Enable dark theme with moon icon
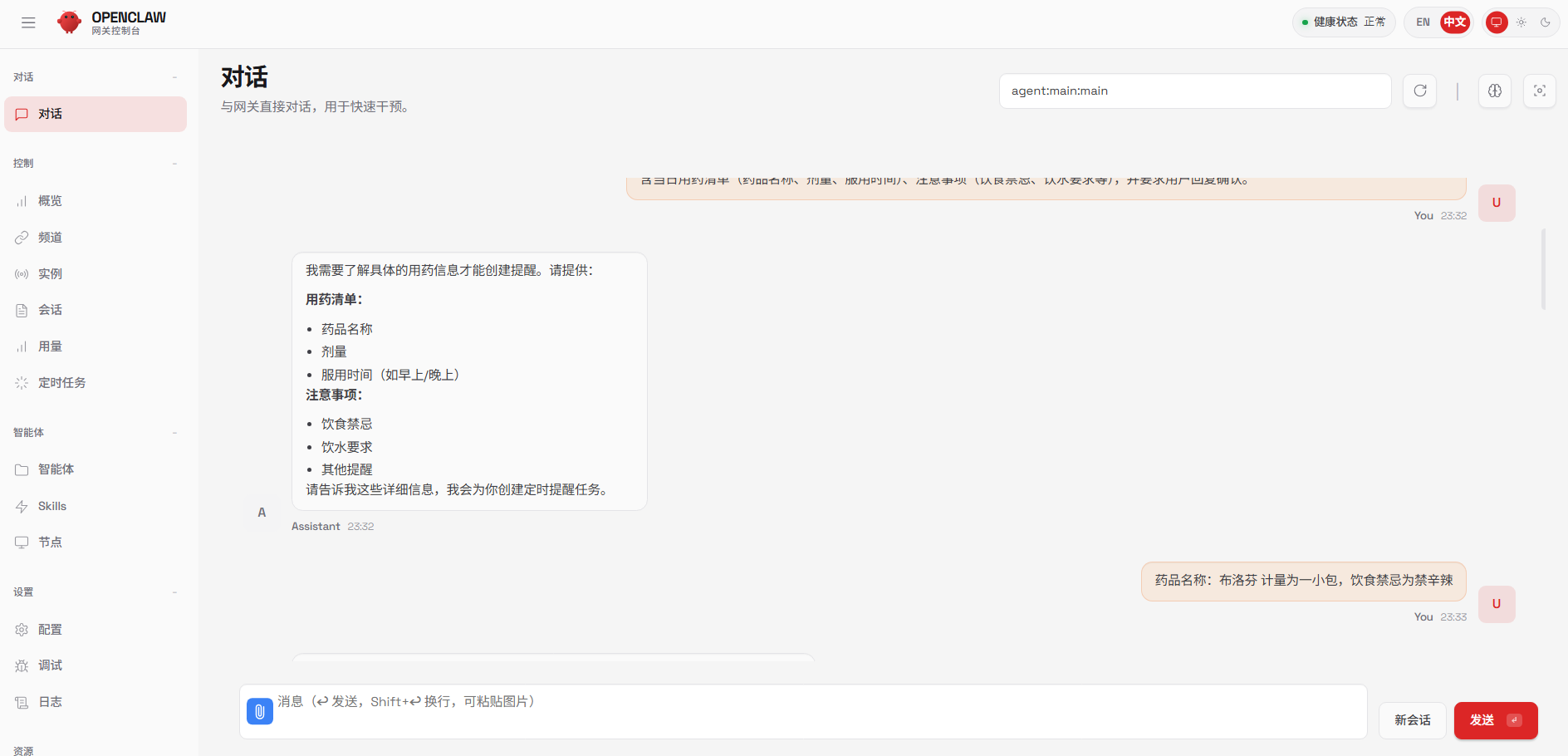Viewport: 1568px width, 756px height. [x=1545, y=22]
